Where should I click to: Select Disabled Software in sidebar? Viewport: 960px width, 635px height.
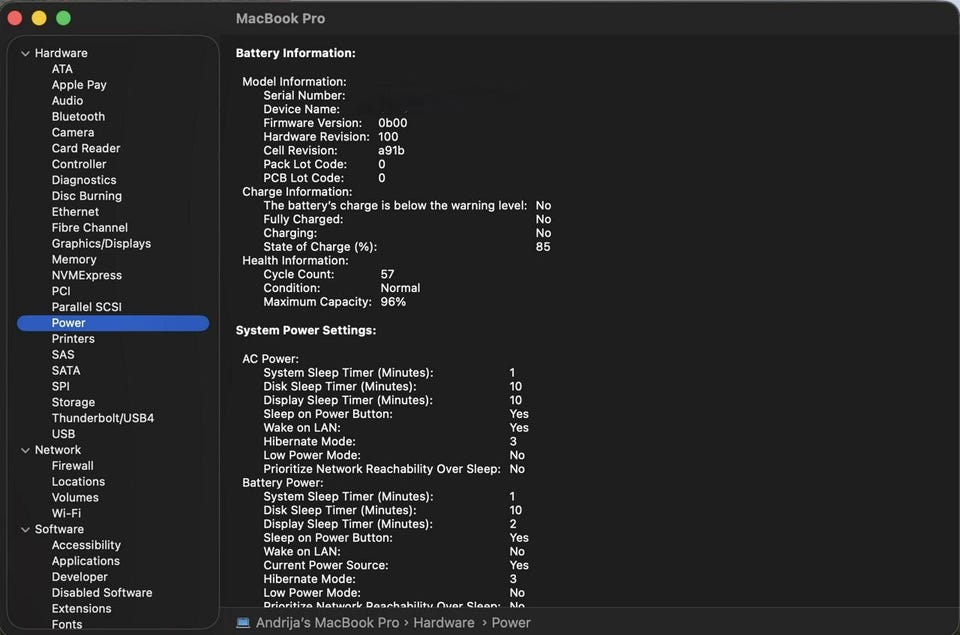click(102, 592)
